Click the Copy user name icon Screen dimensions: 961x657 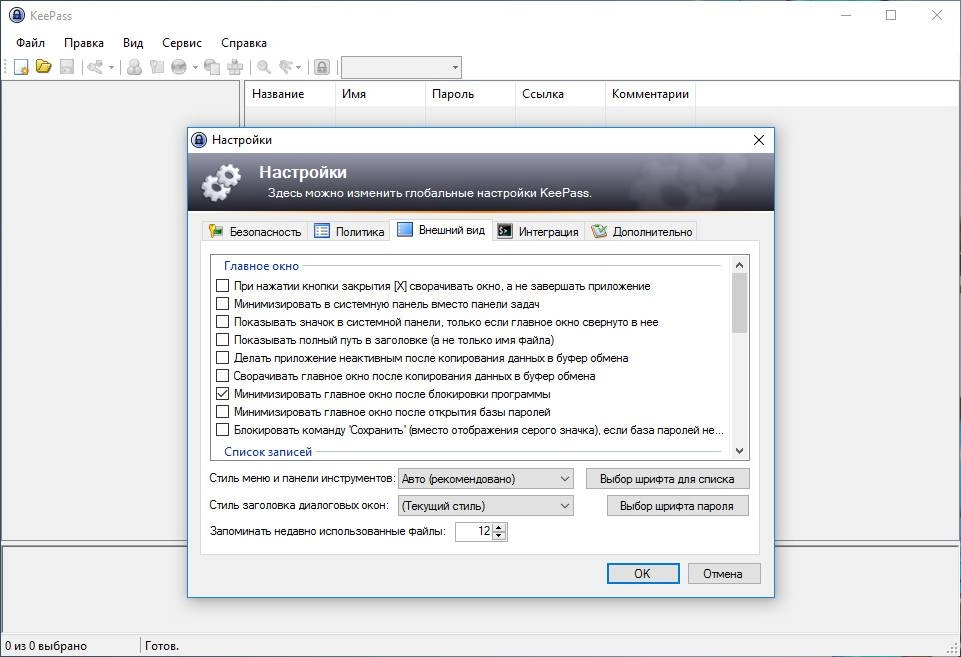(x=134, y=67)
